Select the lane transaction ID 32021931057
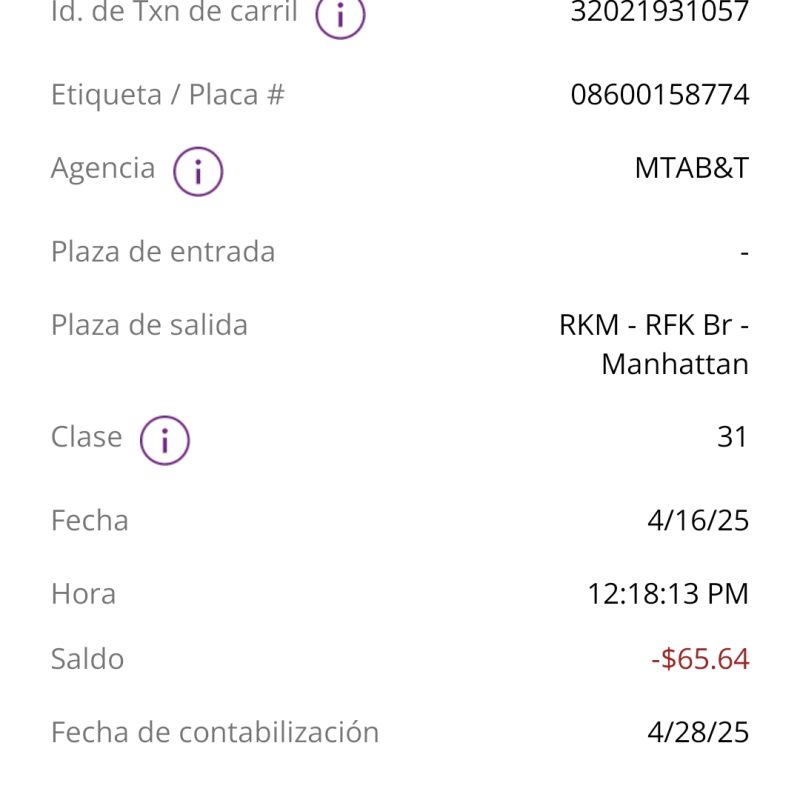The height and width of the screenshot is (800, 800). 660,11
